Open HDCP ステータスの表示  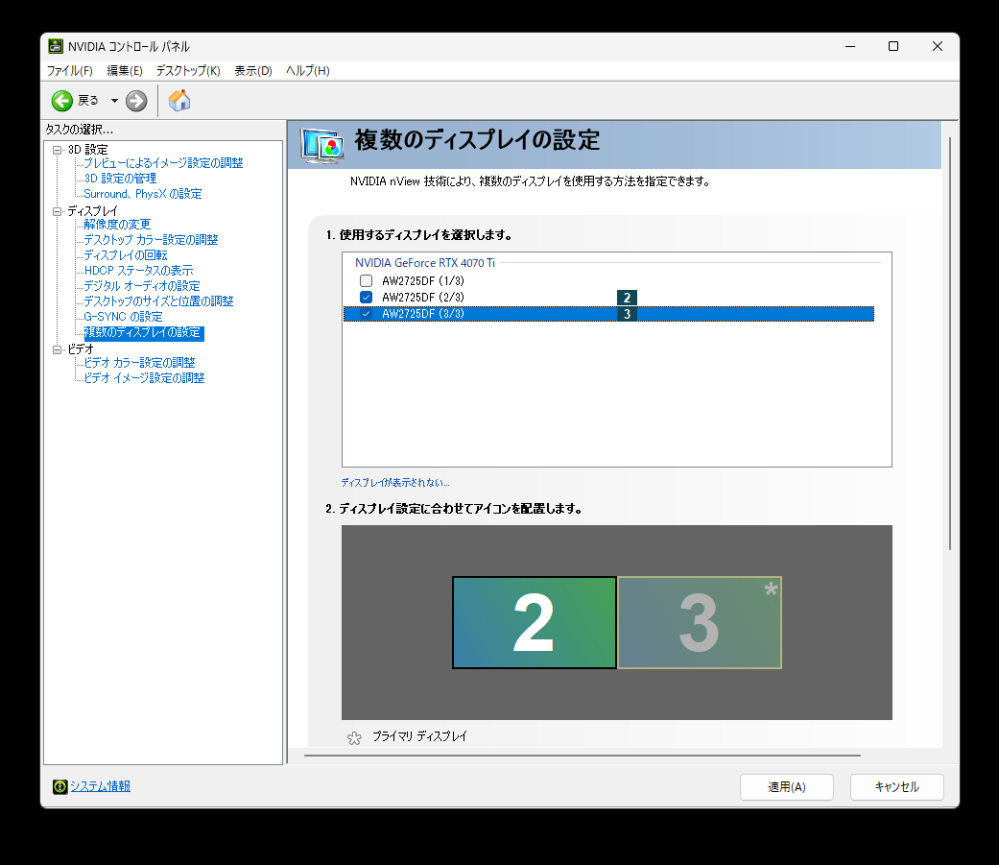point(138,271)
